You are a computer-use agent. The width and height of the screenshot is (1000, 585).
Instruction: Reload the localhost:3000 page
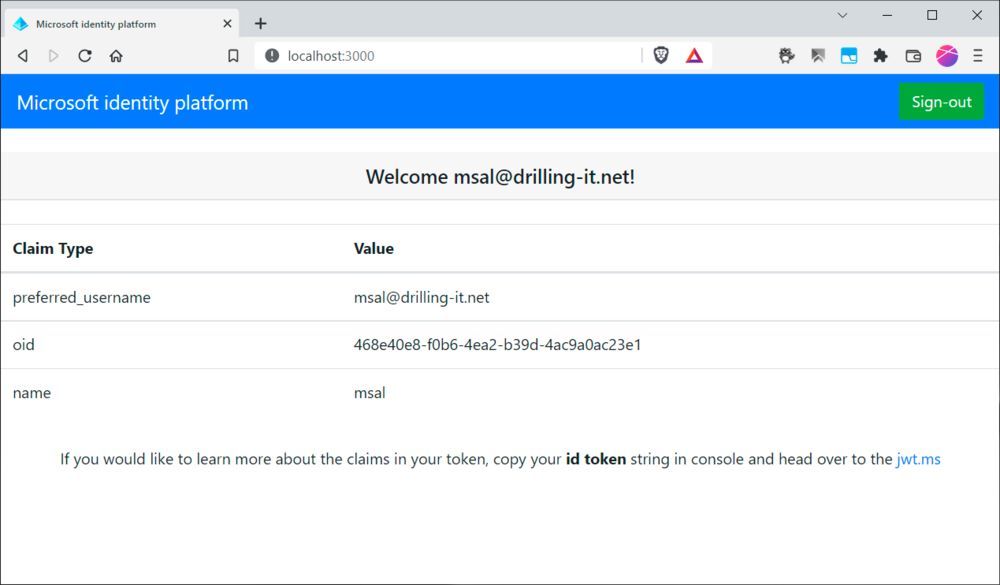[84, 56]
